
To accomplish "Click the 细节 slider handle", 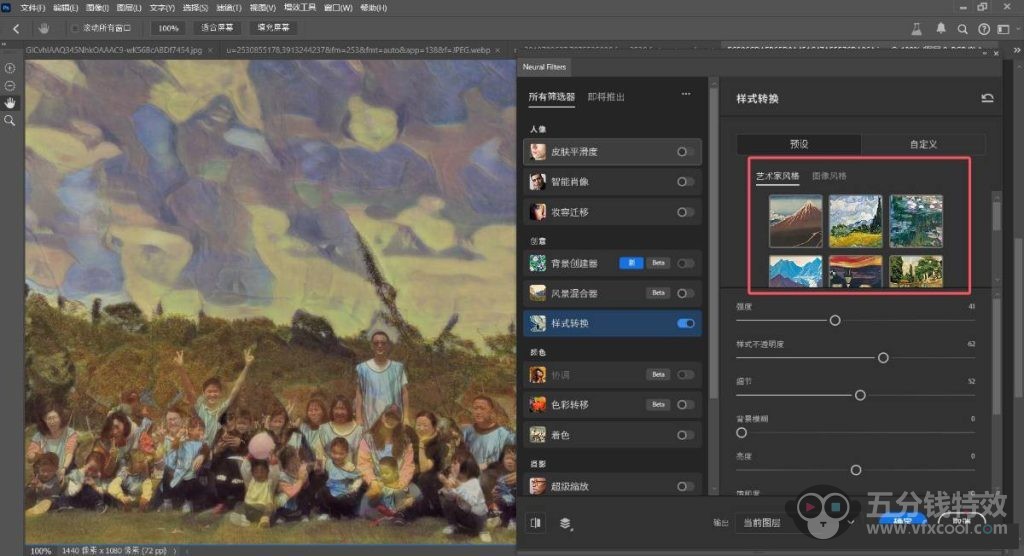I will [x=860, y=395].
